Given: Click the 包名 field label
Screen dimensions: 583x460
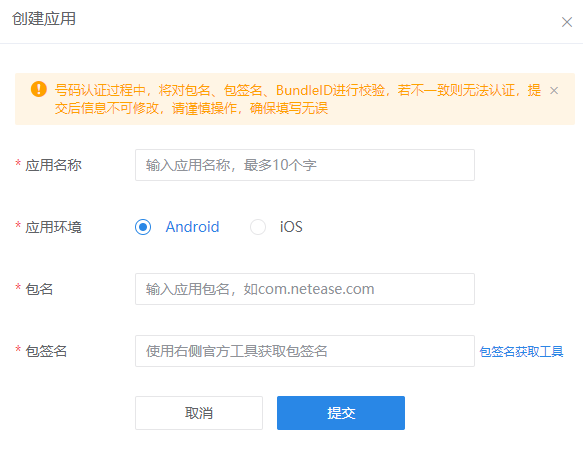Looking at the screenshot, I should [39, 289].
